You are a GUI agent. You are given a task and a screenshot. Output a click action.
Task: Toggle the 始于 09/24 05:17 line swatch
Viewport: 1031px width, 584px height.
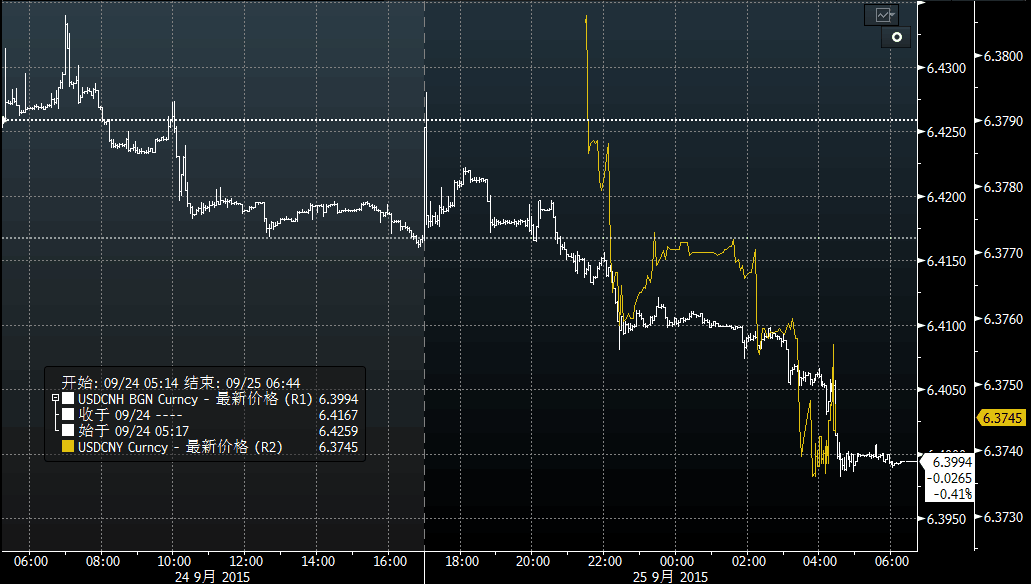tap(67, 431)
